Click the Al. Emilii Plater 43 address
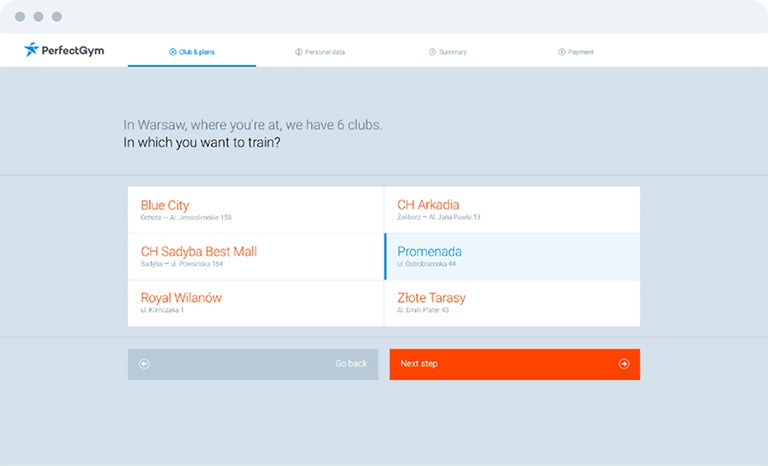The width and height of the screenshot is (768, 466). coord(423,310)
